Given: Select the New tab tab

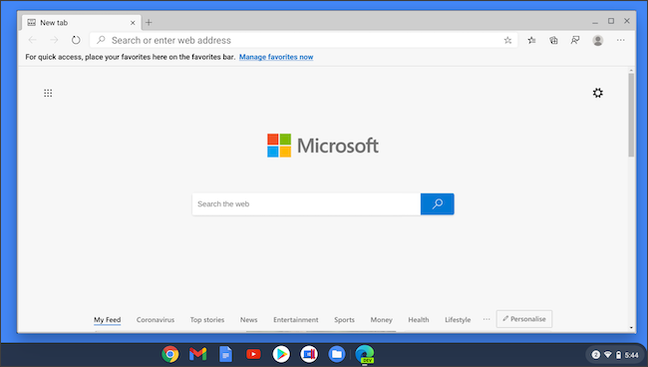Looking at the screenshot, I should pos(81,23).
